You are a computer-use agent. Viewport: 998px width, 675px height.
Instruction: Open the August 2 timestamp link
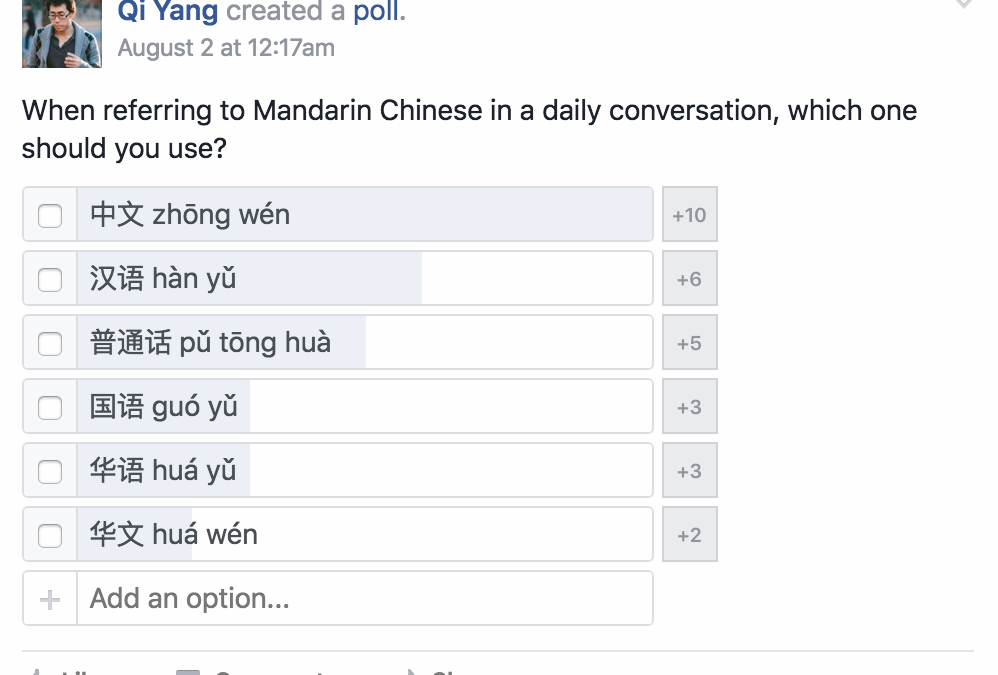[x=226, y=48]
